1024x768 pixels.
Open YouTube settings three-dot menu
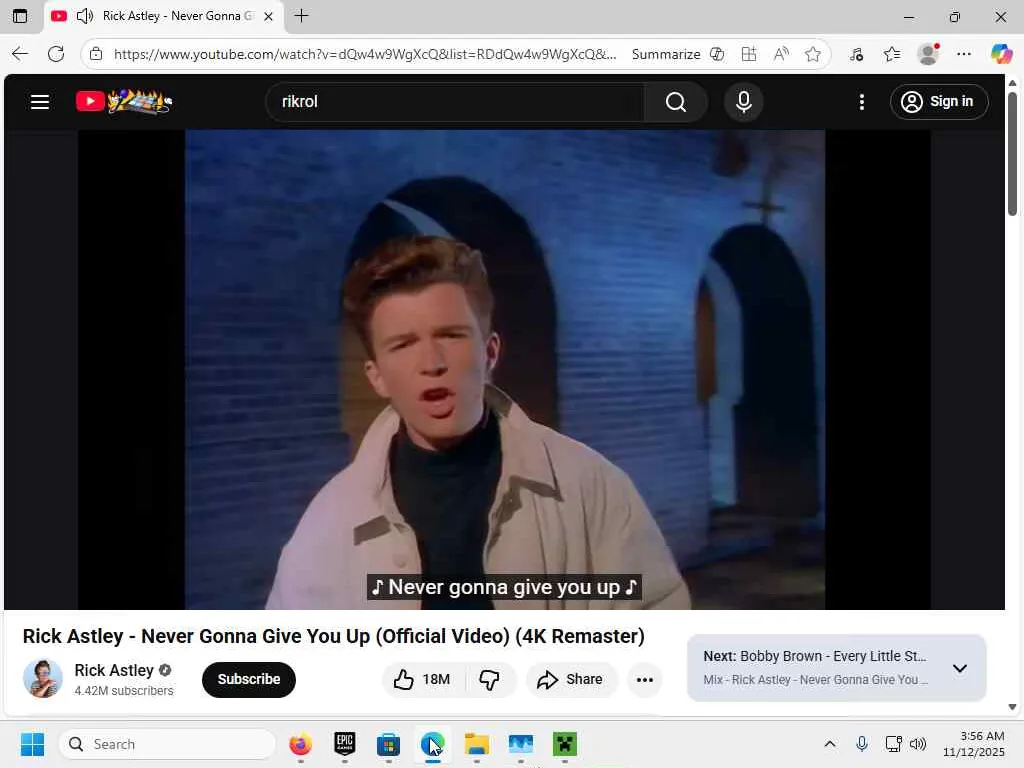861,102
